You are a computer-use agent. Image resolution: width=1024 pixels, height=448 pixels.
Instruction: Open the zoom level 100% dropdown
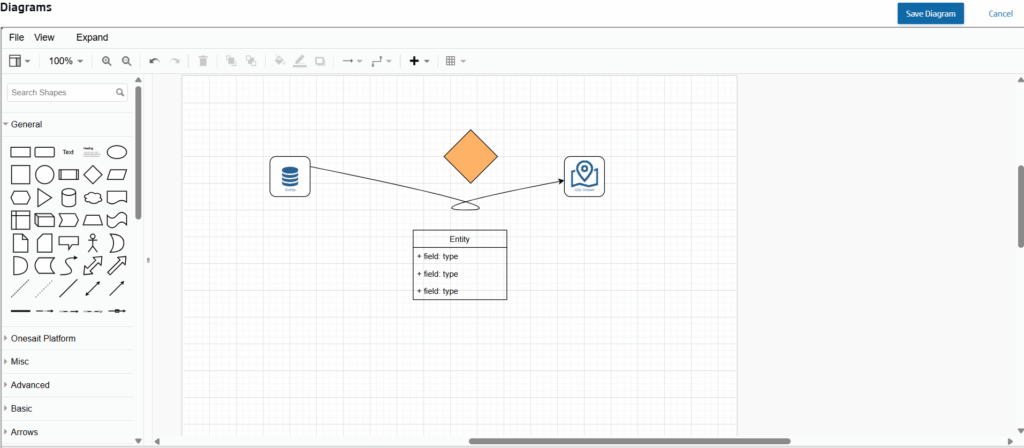[66, 61]
